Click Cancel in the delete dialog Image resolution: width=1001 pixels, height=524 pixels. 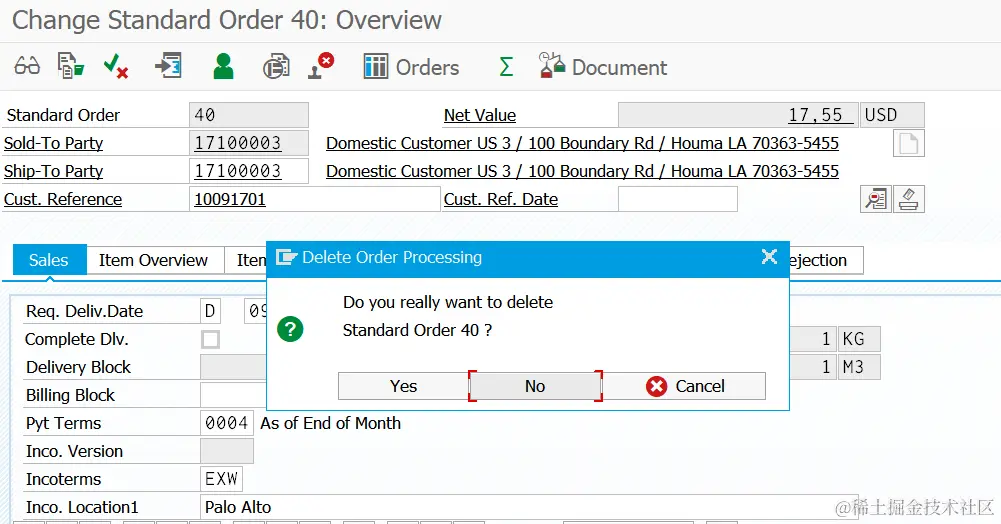coord(684,386)
